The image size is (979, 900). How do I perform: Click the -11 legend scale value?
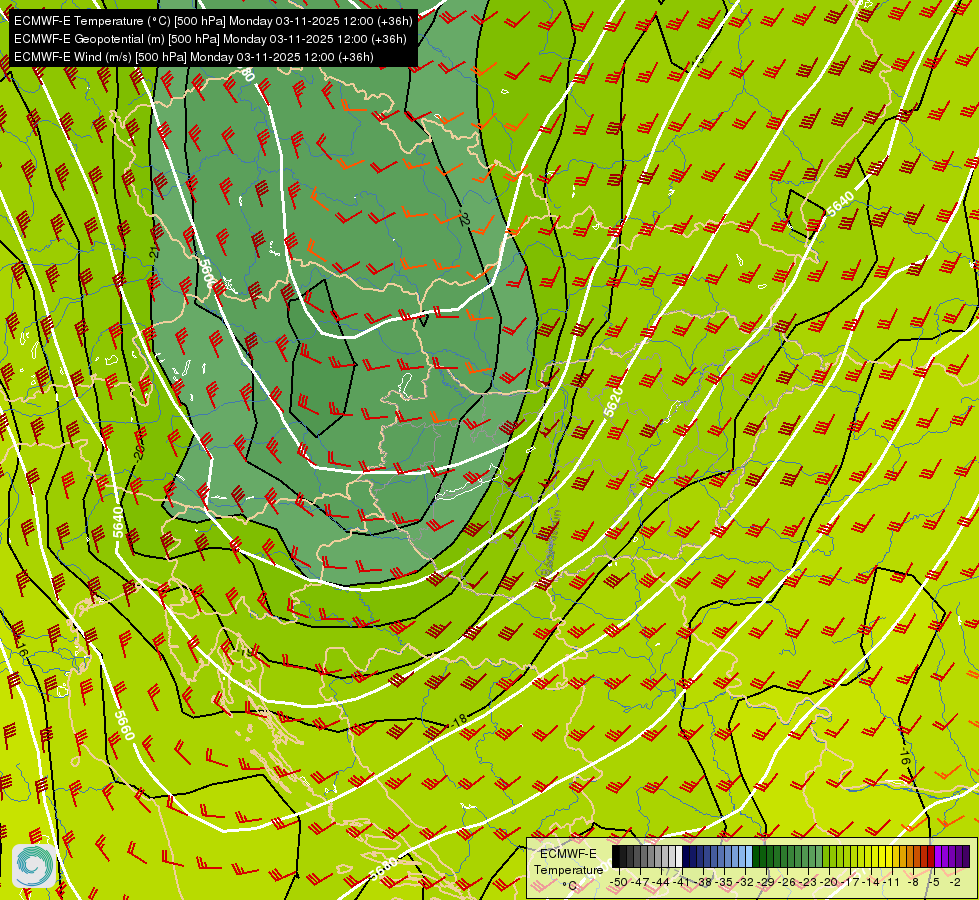coord(892,882)
